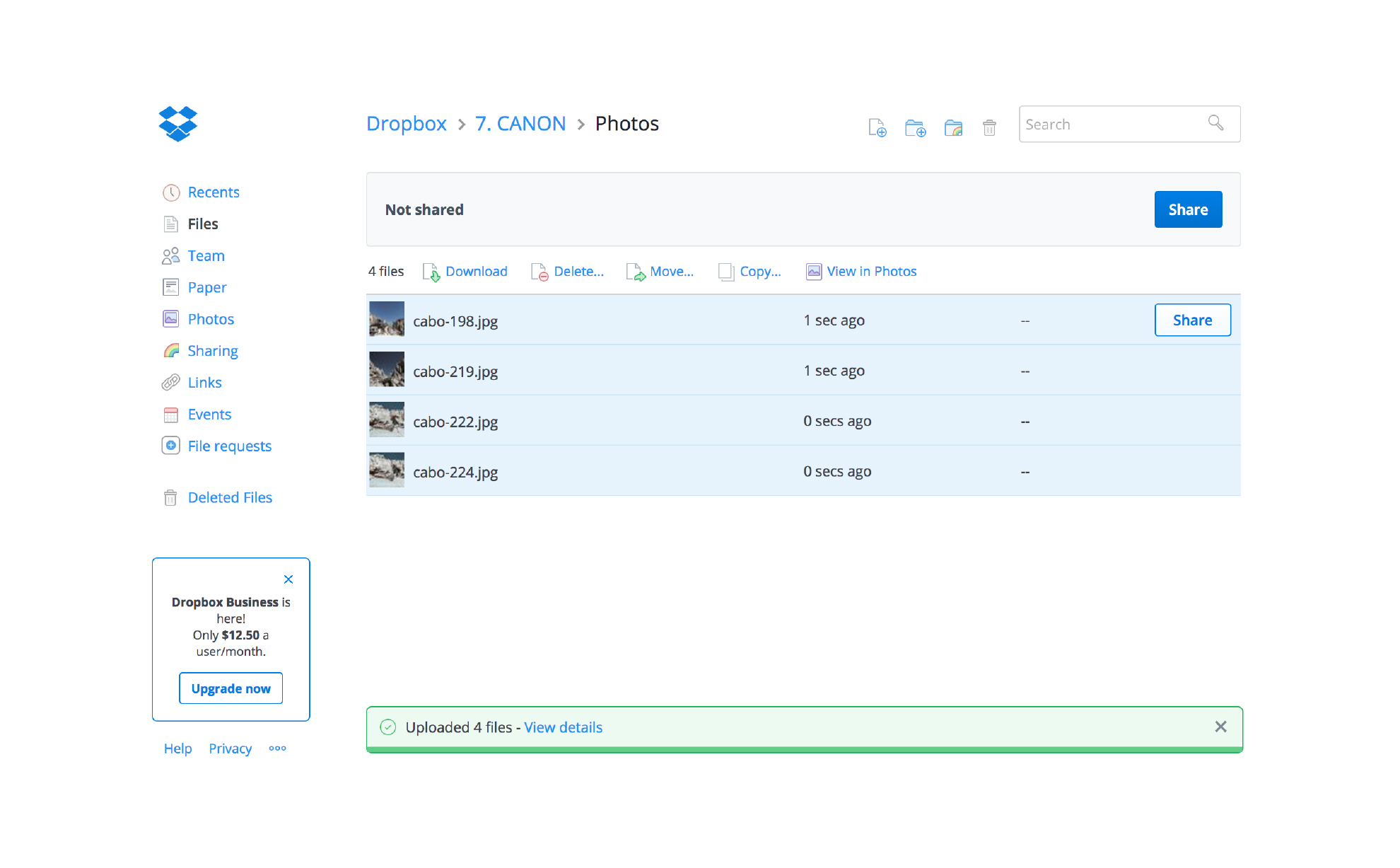This screenshot has width=1400, height=868.
Task: Open the Sharing sidebar section
Action: [x=212, y=351]
